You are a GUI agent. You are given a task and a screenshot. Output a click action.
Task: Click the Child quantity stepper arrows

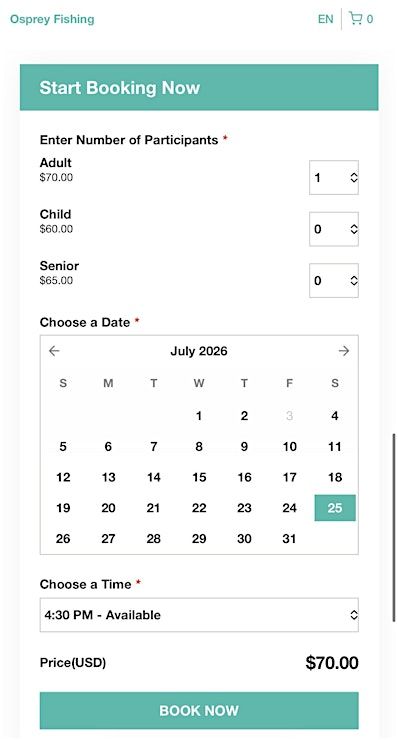click(x=354, y=229)
